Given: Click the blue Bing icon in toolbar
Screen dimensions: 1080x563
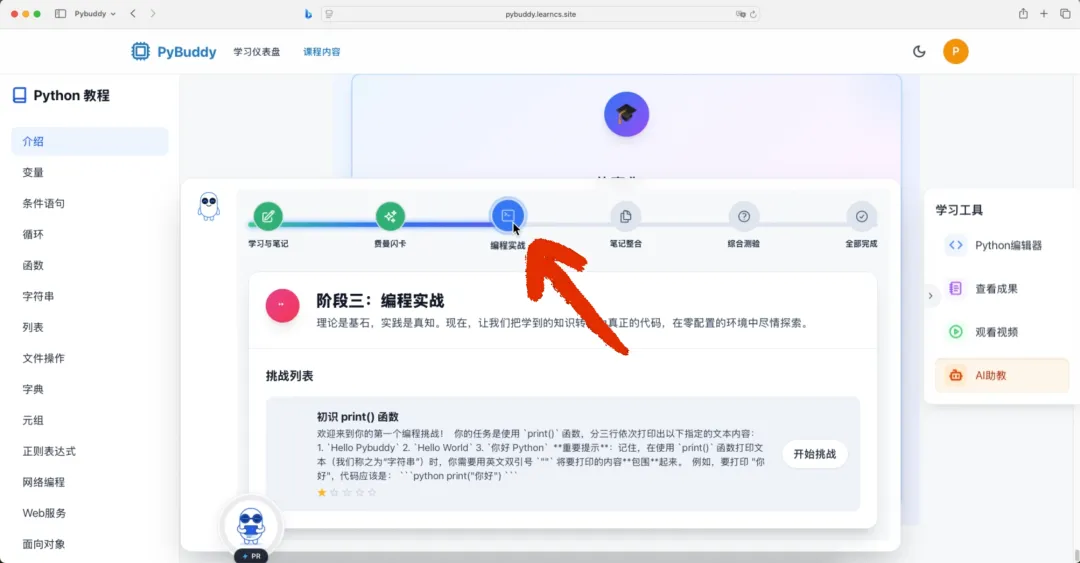Looking at the screenshot, I should point(308,14).
